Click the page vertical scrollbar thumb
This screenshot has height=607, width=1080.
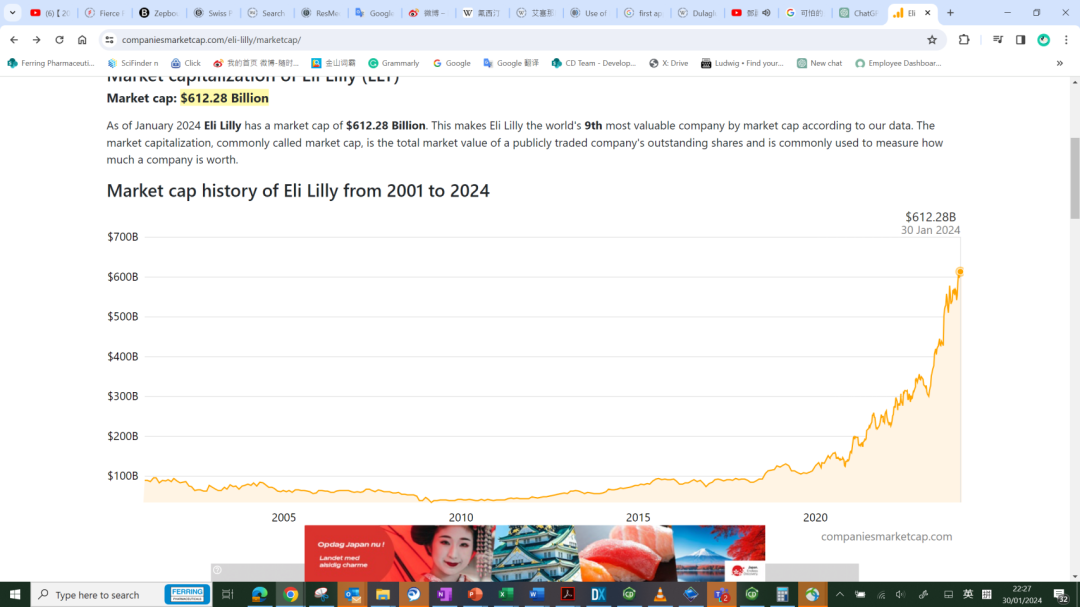pyautogui.click(x=1074, y=178)
